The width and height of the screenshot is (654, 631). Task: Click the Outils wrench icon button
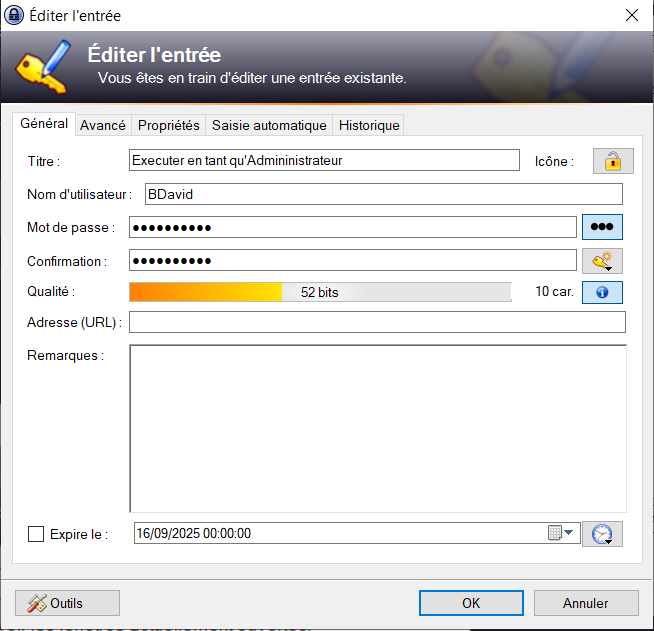[x=67, y=603]
